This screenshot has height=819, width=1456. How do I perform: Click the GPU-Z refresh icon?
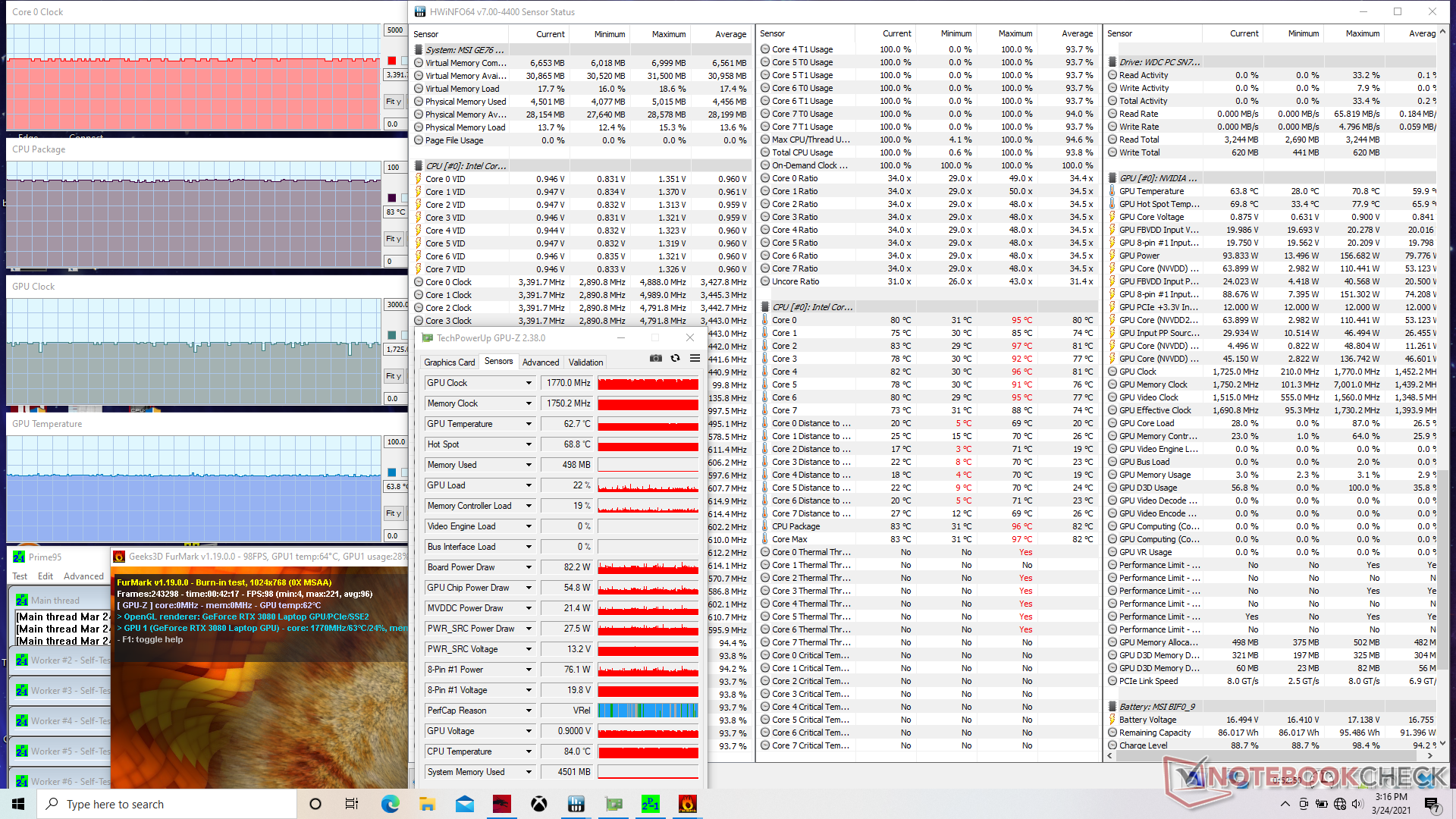coord(675,359)
